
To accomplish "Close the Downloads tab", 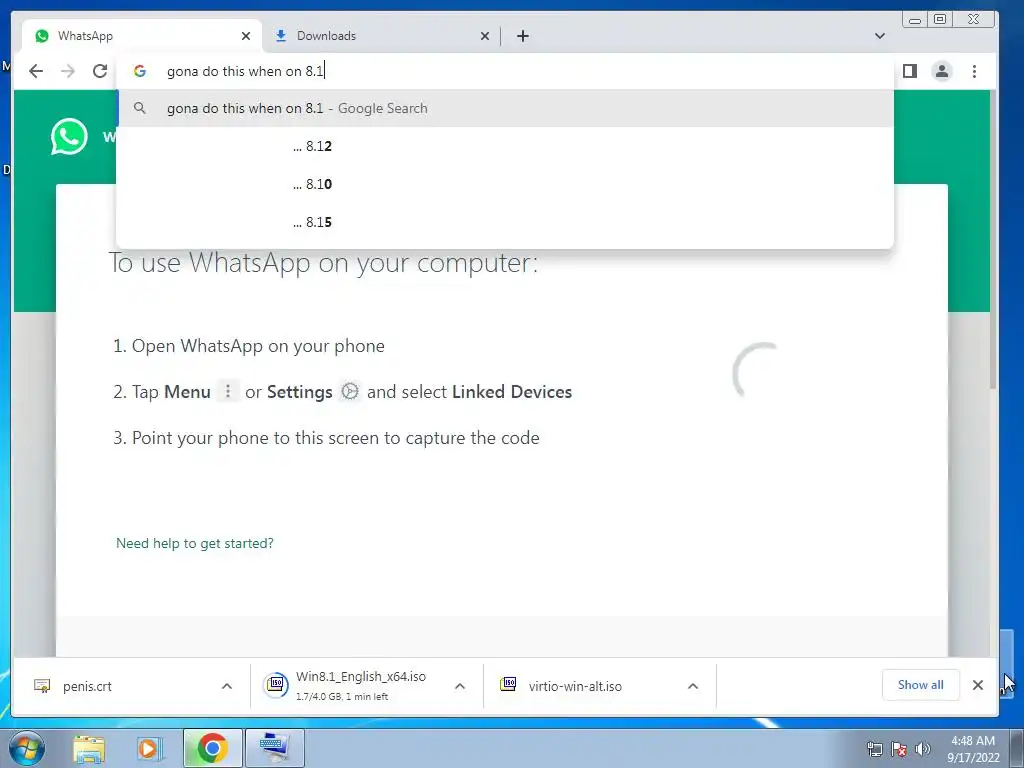I will [x=485, y=36].
